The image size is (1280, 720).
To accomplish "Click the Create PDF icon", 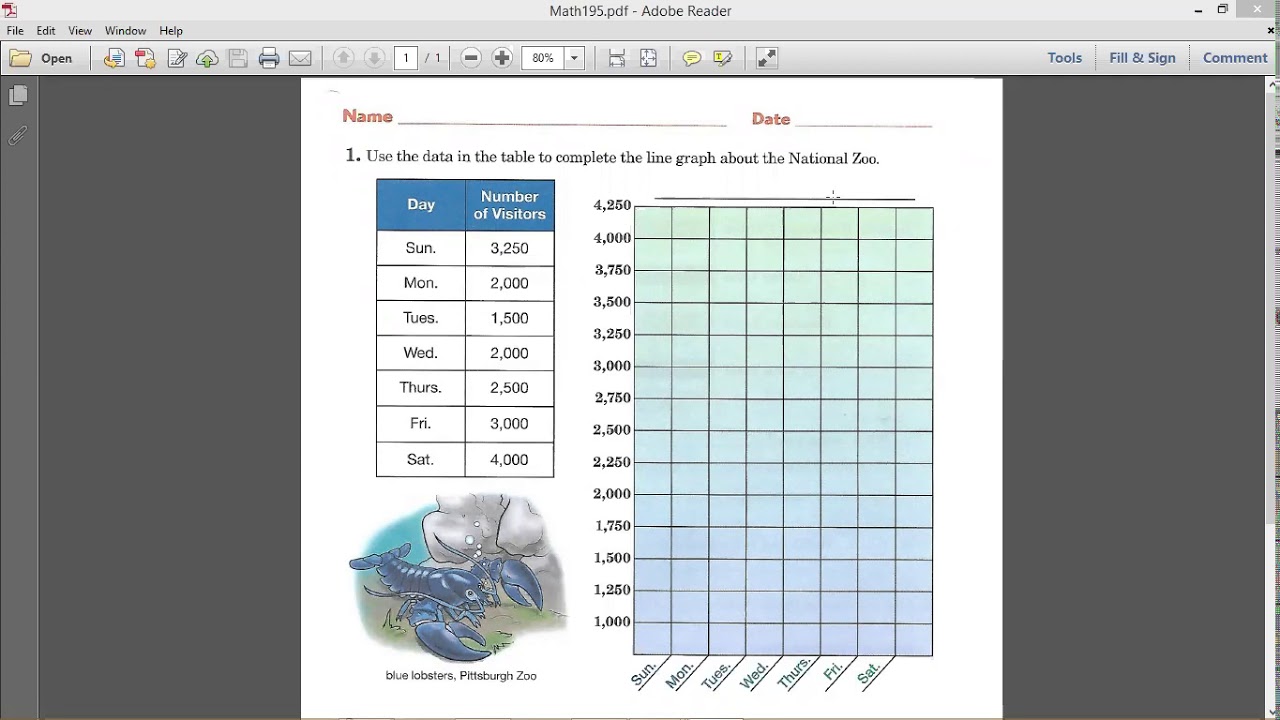I will tap(145, 58).
